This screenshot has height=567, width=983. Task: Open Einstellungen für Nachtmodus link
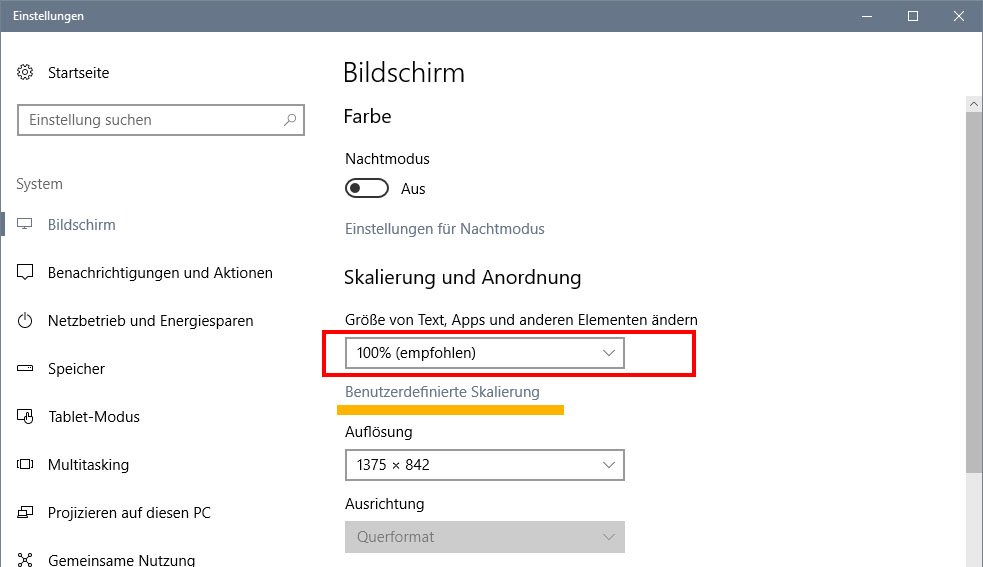point(445,229)
